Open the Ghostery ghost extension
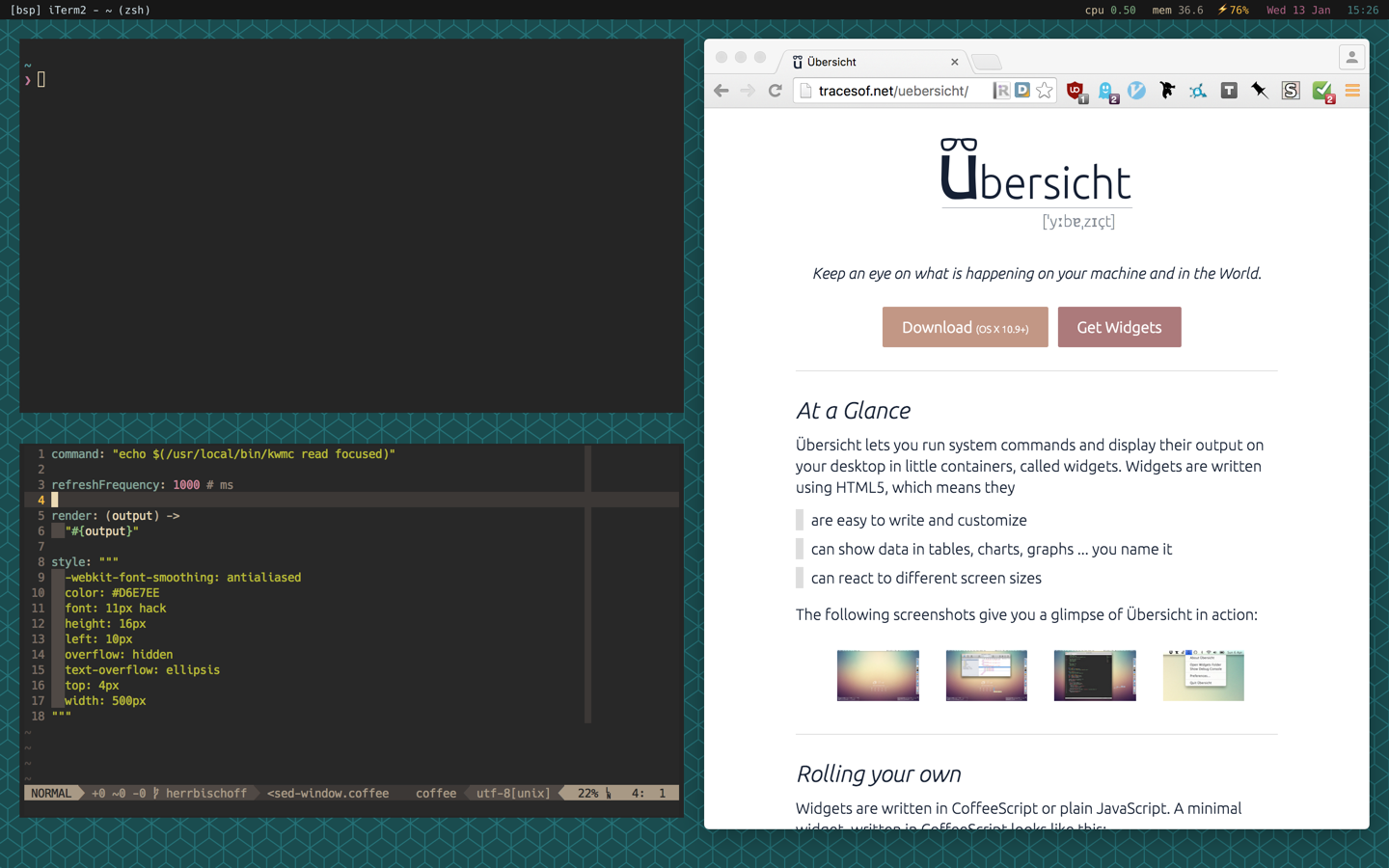 pyautogui.click(x=1107, y=92)
